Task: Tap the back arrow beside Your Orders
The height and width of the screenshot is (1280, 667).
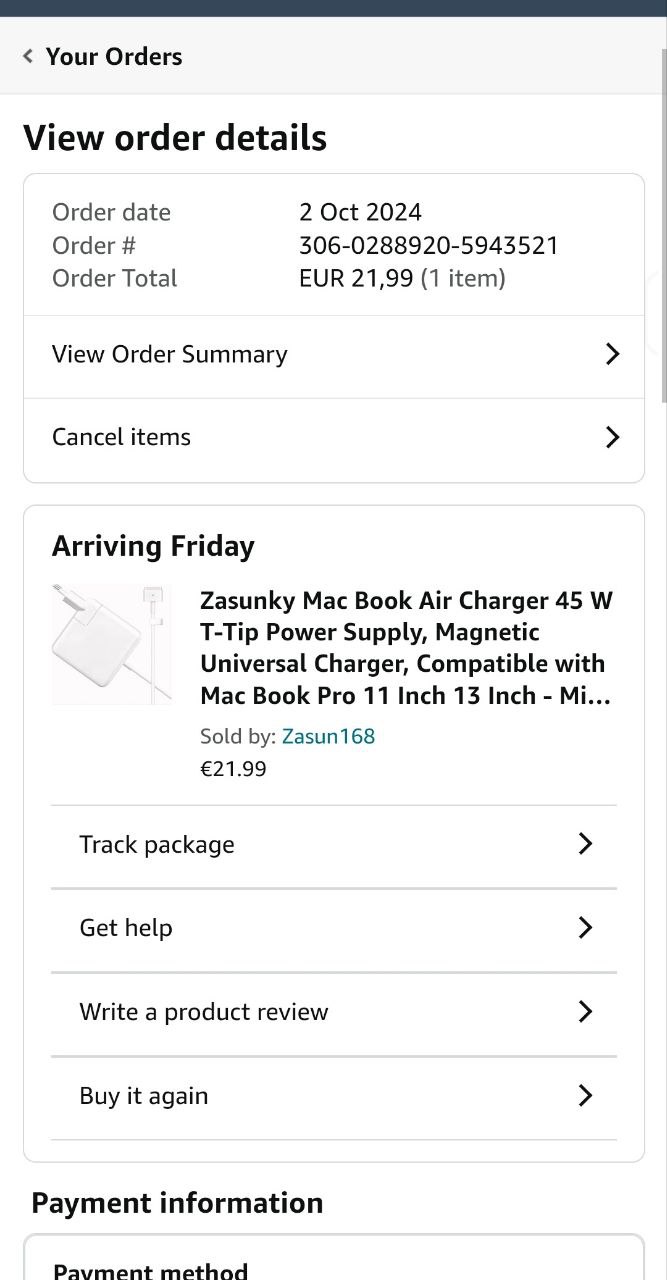Action: (x=28, y=56)
